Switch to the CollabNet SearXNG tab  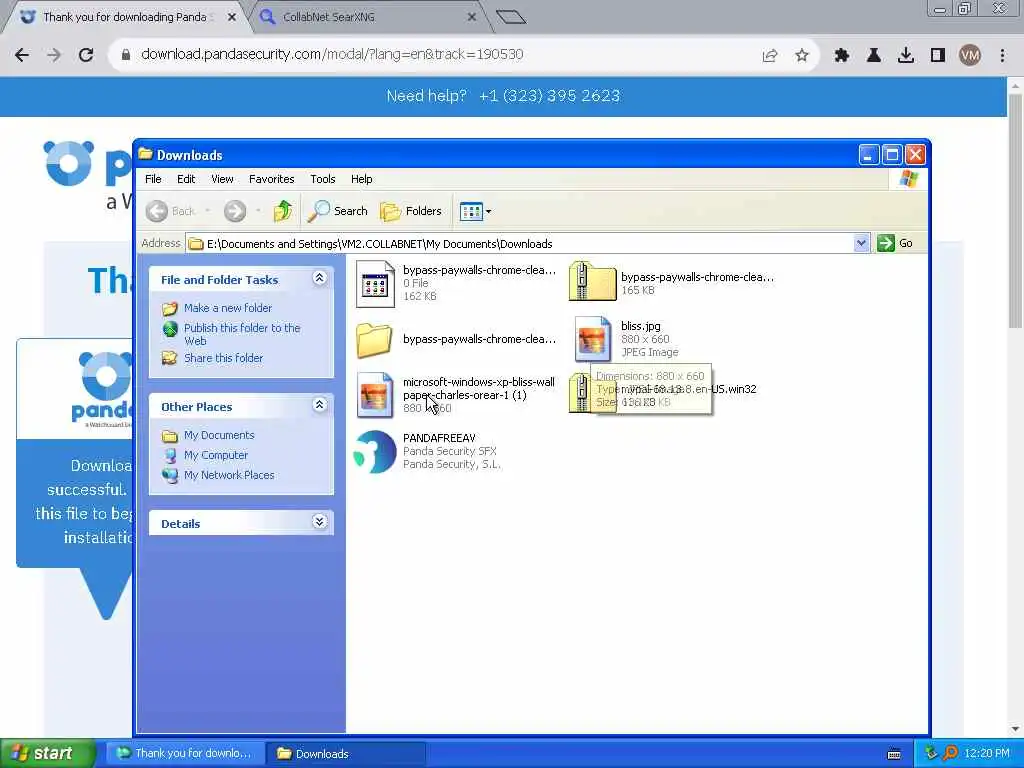click(x=366, y=17)
